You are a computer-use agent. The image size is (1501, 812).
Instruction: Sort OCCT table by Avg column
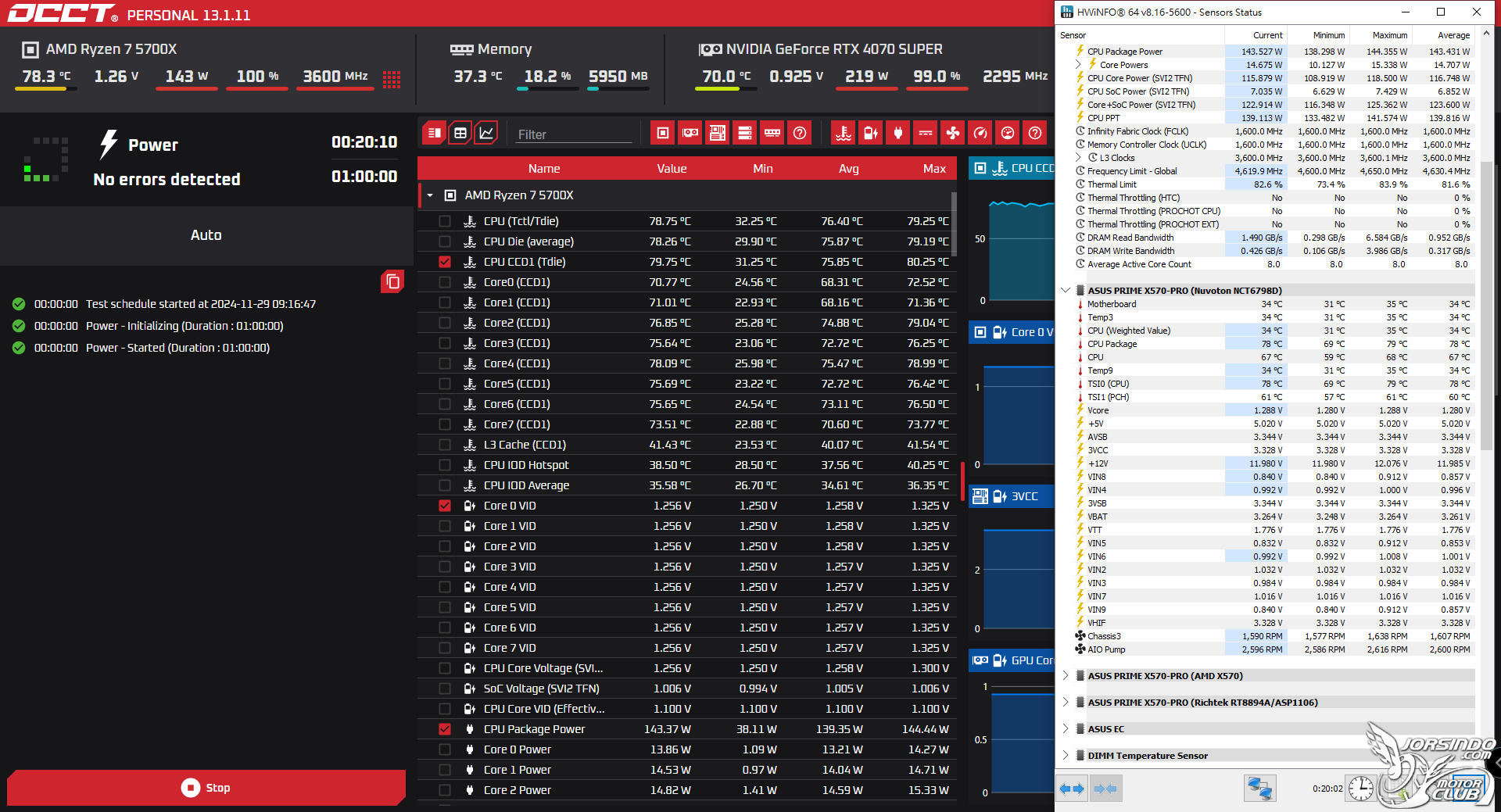849,169
